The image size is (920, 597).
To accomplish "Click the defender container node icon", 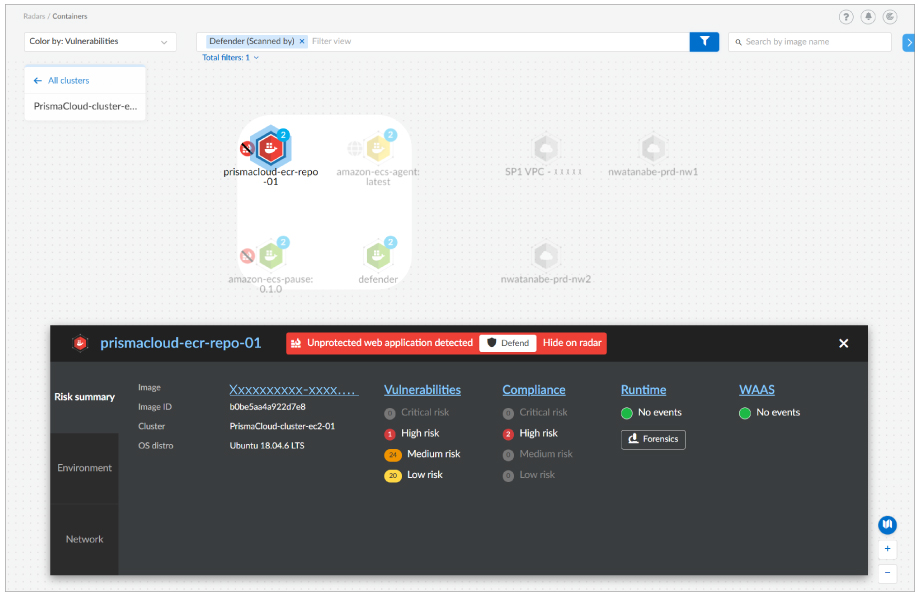I will (x=378, y=256).
